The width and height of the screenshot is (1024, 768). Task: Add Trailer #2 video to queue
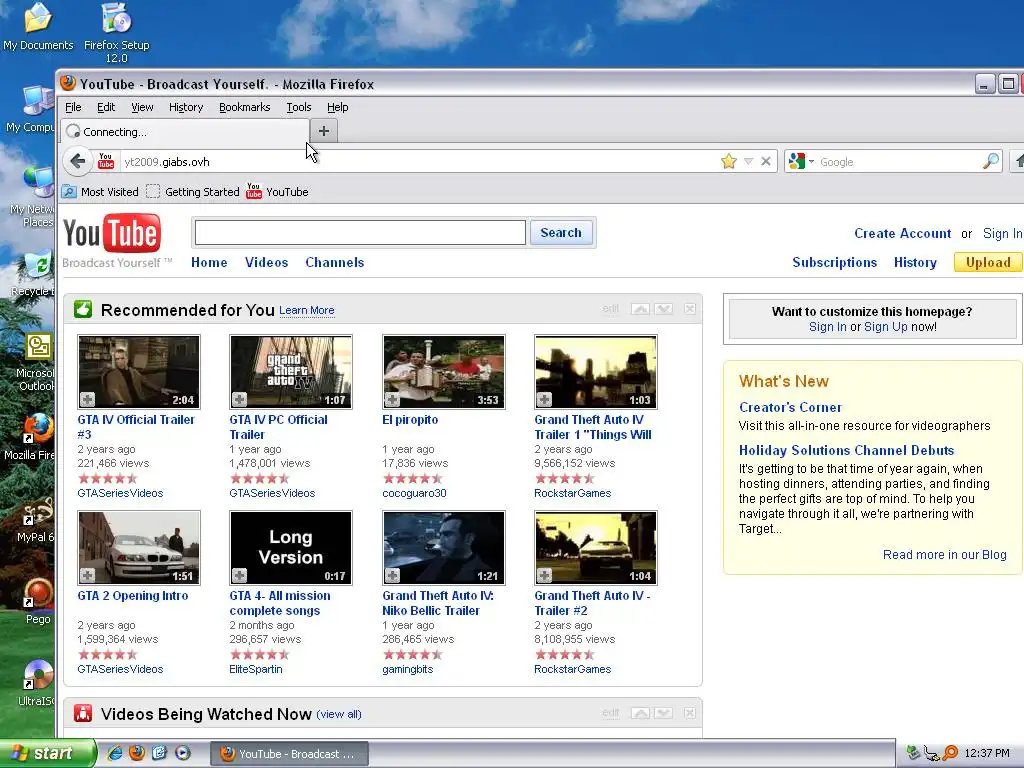[544, 575]
